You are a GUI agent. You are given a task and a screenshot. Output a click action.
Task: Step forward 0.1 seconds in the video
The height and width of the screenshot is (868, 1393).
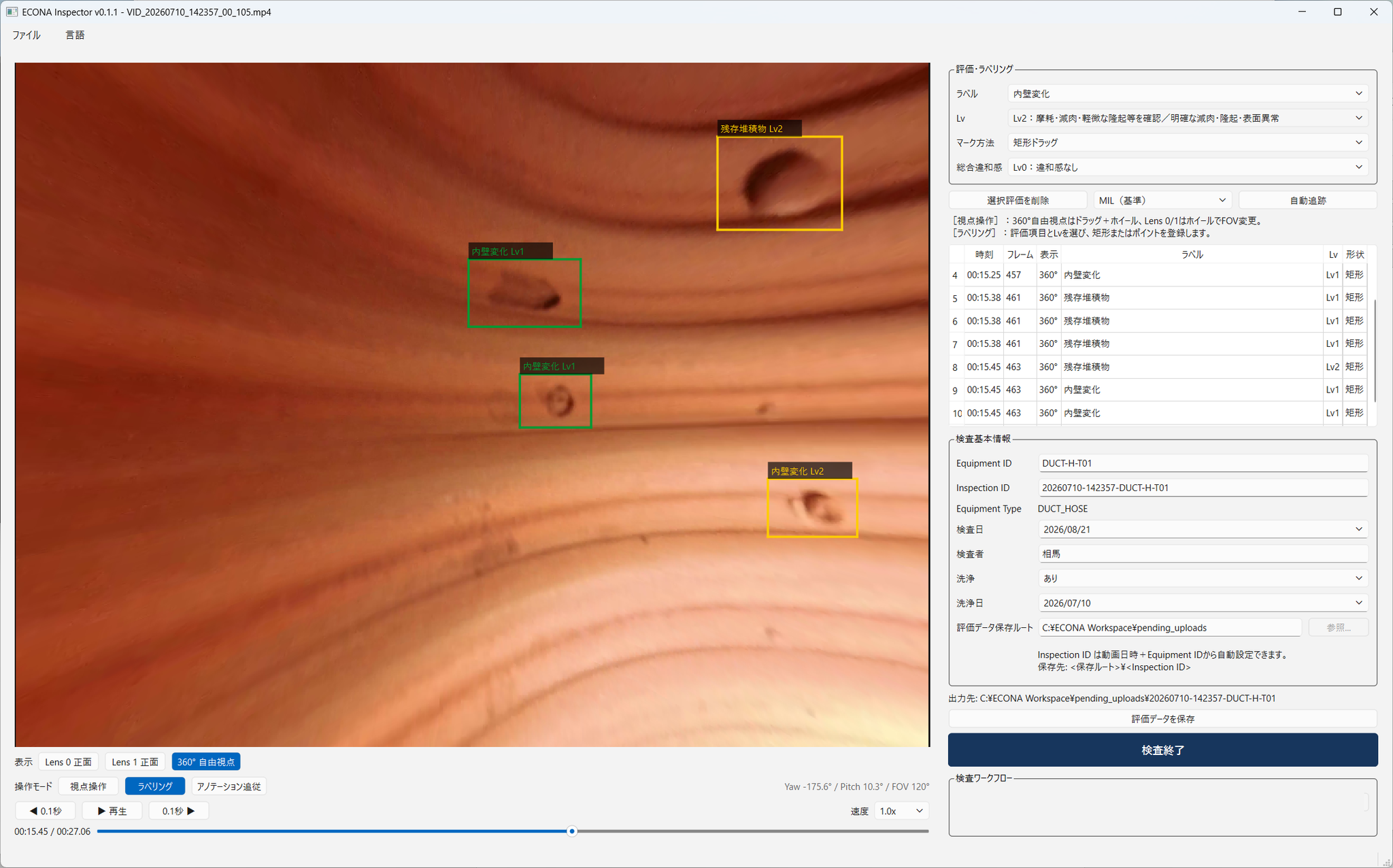pos(179,811)
